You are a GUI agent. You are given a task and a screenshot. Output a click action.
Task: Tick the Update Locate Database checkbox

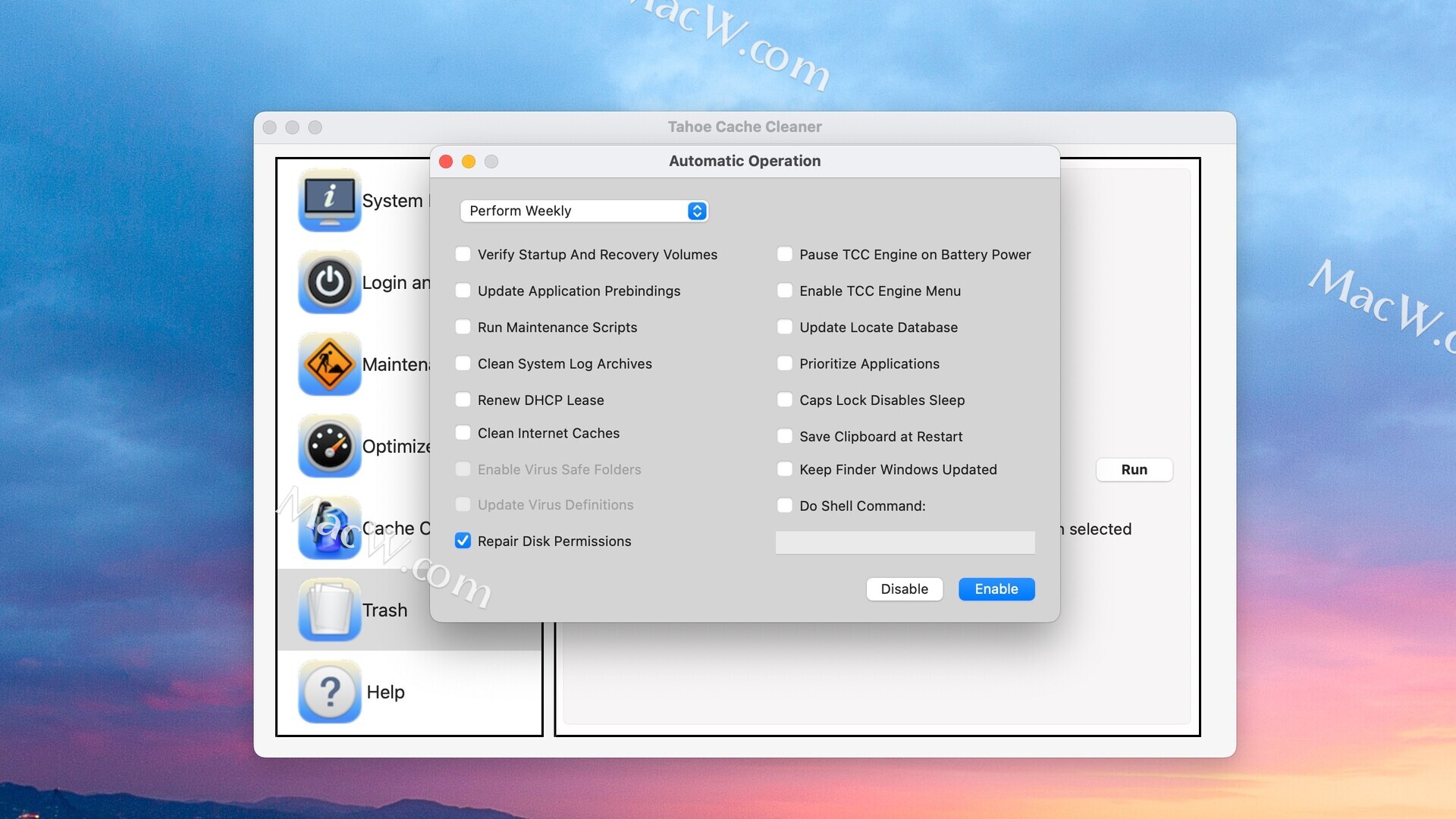[785, 327]
